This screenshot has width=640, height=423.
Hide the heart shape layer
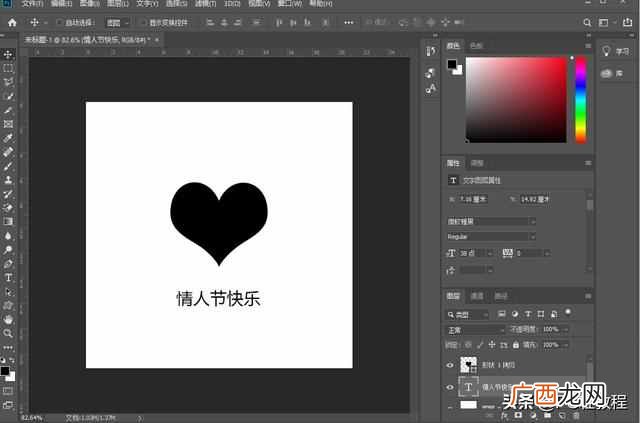point(450,365)
